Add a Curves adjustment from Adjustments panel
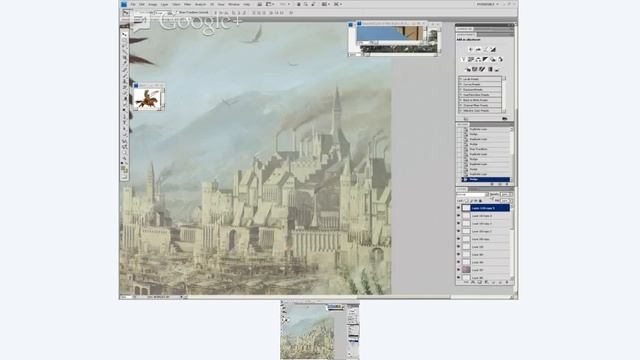 click(x=486, y=49)
